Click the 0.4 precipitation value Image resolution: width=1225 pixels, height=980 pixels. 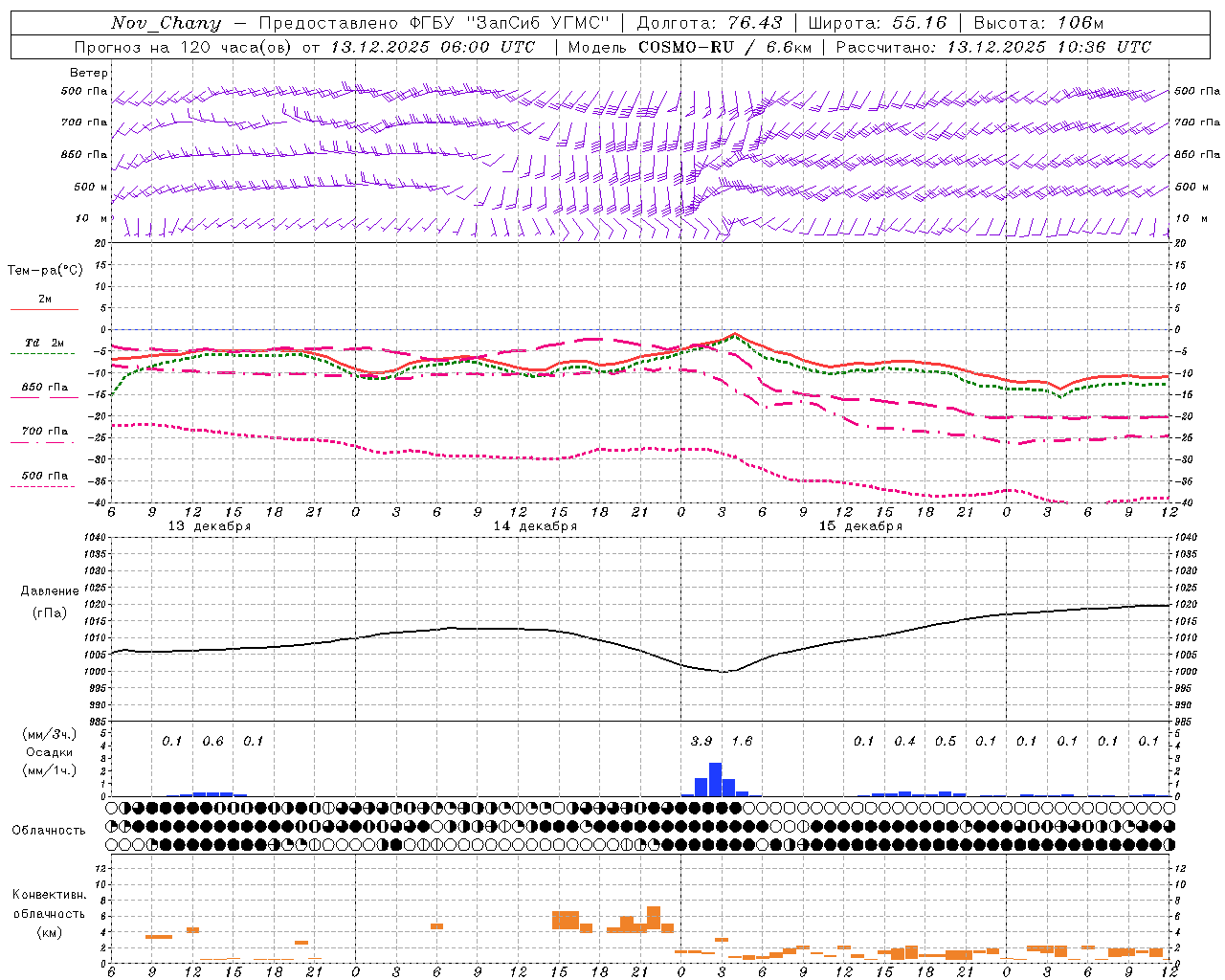click(904, 741)
